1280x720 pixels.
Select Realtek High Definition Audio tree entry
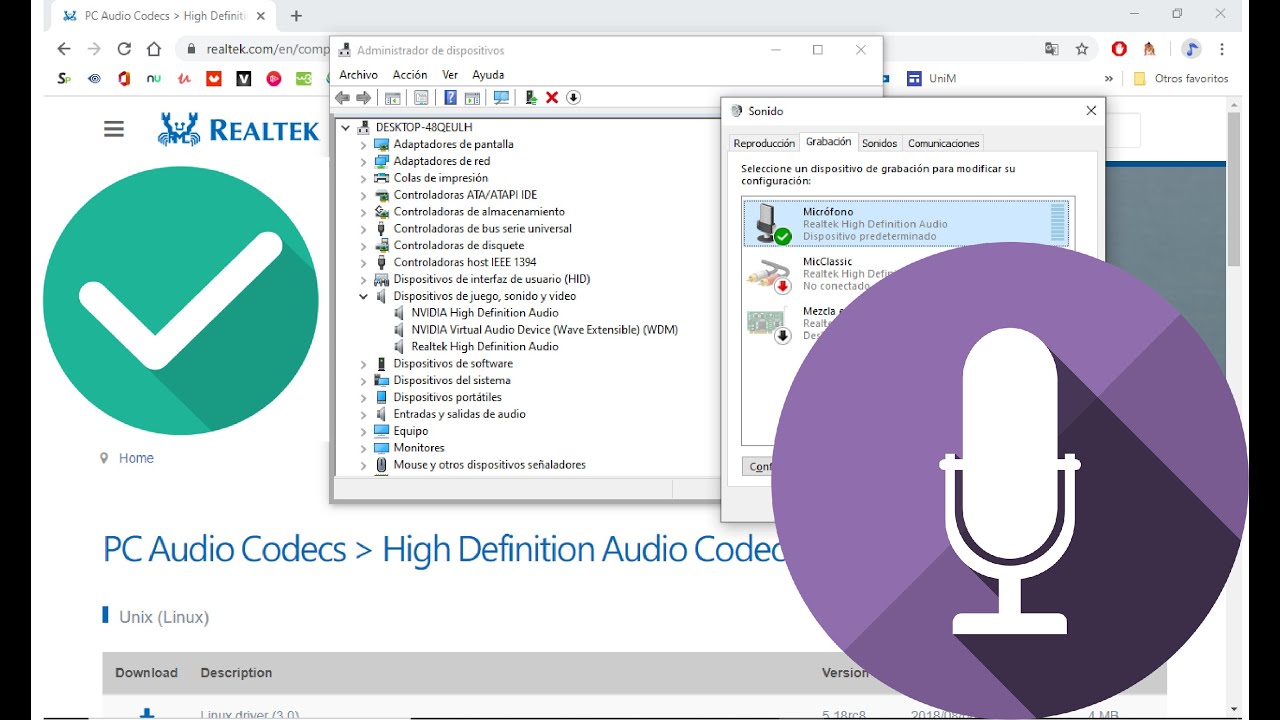pos(485,346)
